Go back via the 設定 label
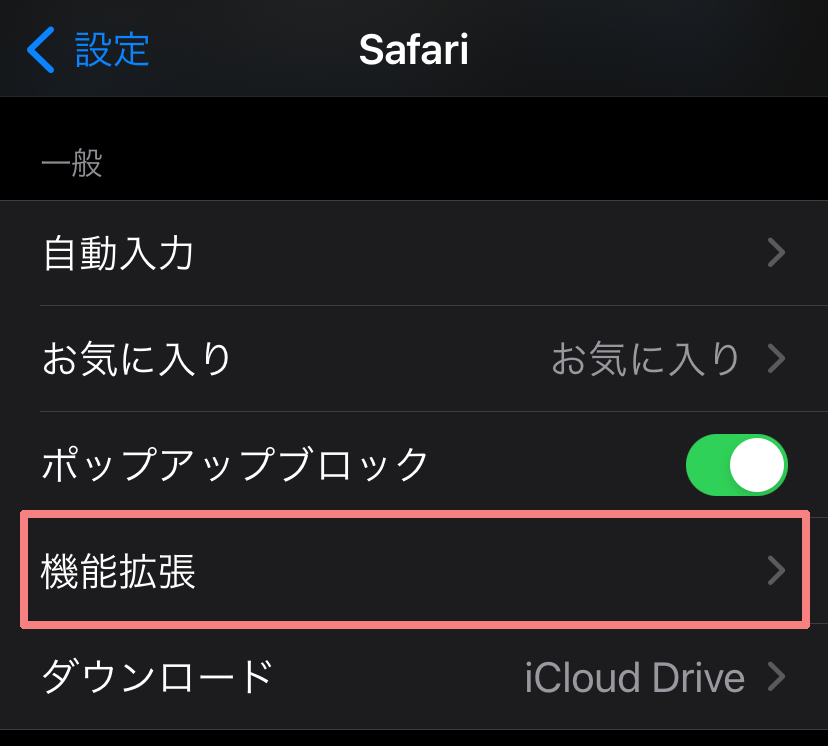 click(x=112, y=50)
